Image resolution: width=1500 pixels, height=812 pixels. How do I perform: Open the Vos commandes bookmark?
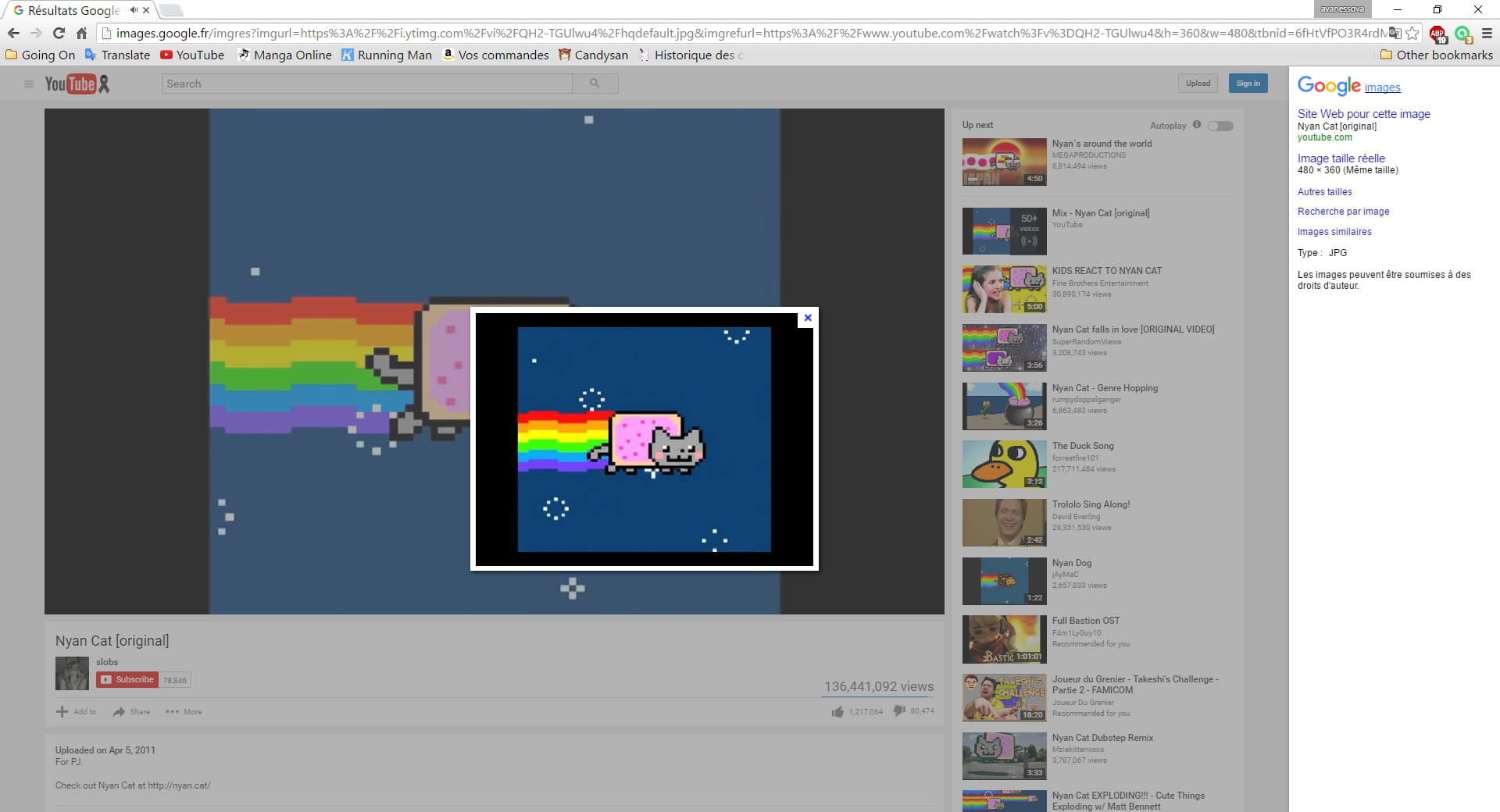pos(495,55)
